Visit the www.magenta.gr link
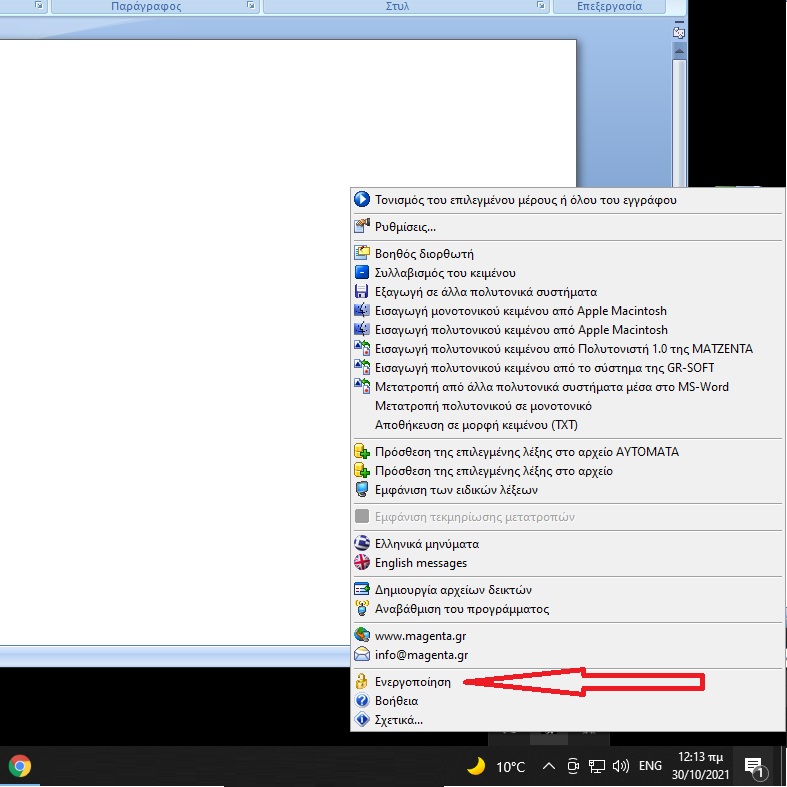This screenshot has width=787, height=787. click(421, 635)
